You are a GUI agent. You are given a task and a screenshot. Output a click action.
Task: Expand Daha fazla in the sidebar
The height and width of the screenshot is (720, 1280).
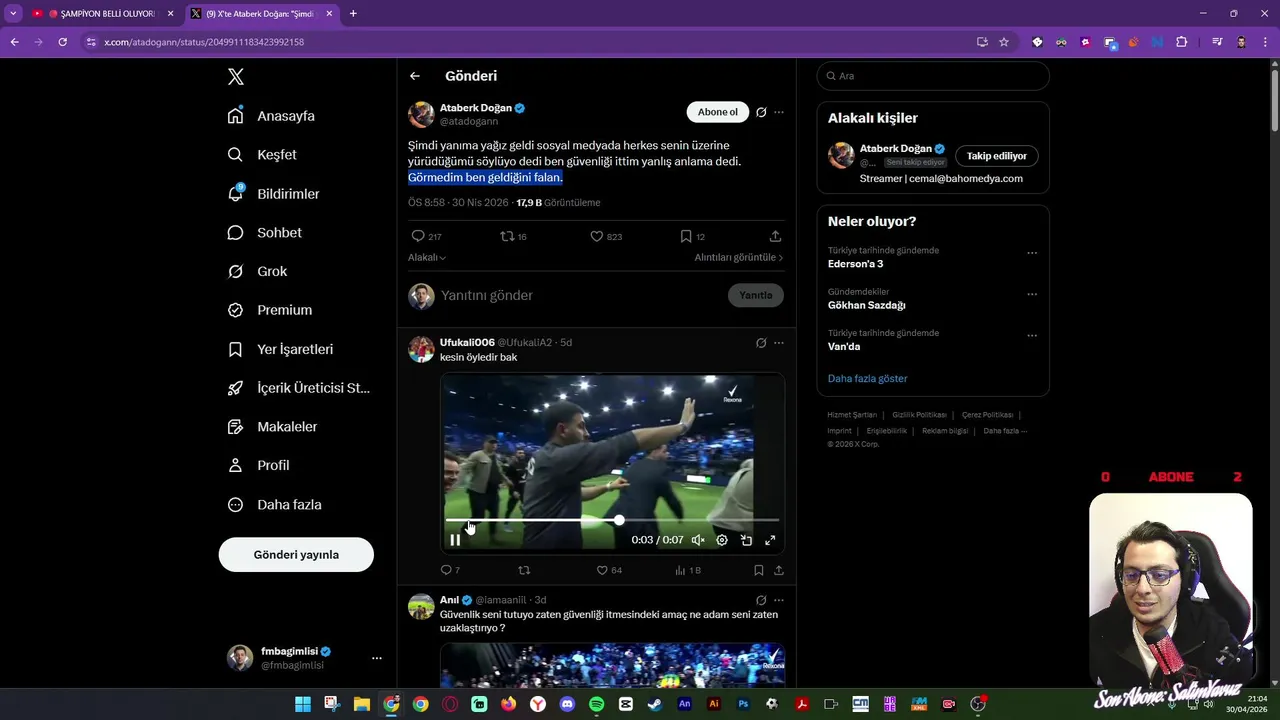click(274, 505)
